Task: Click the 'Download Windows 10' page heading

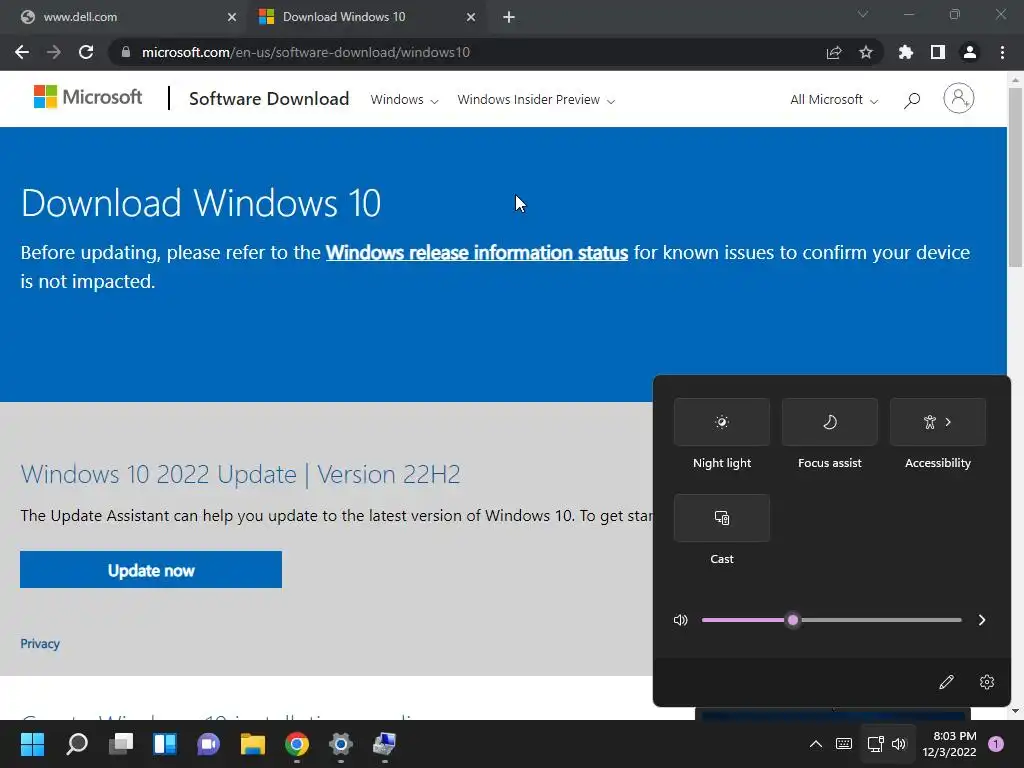Action: pos(200,203)
